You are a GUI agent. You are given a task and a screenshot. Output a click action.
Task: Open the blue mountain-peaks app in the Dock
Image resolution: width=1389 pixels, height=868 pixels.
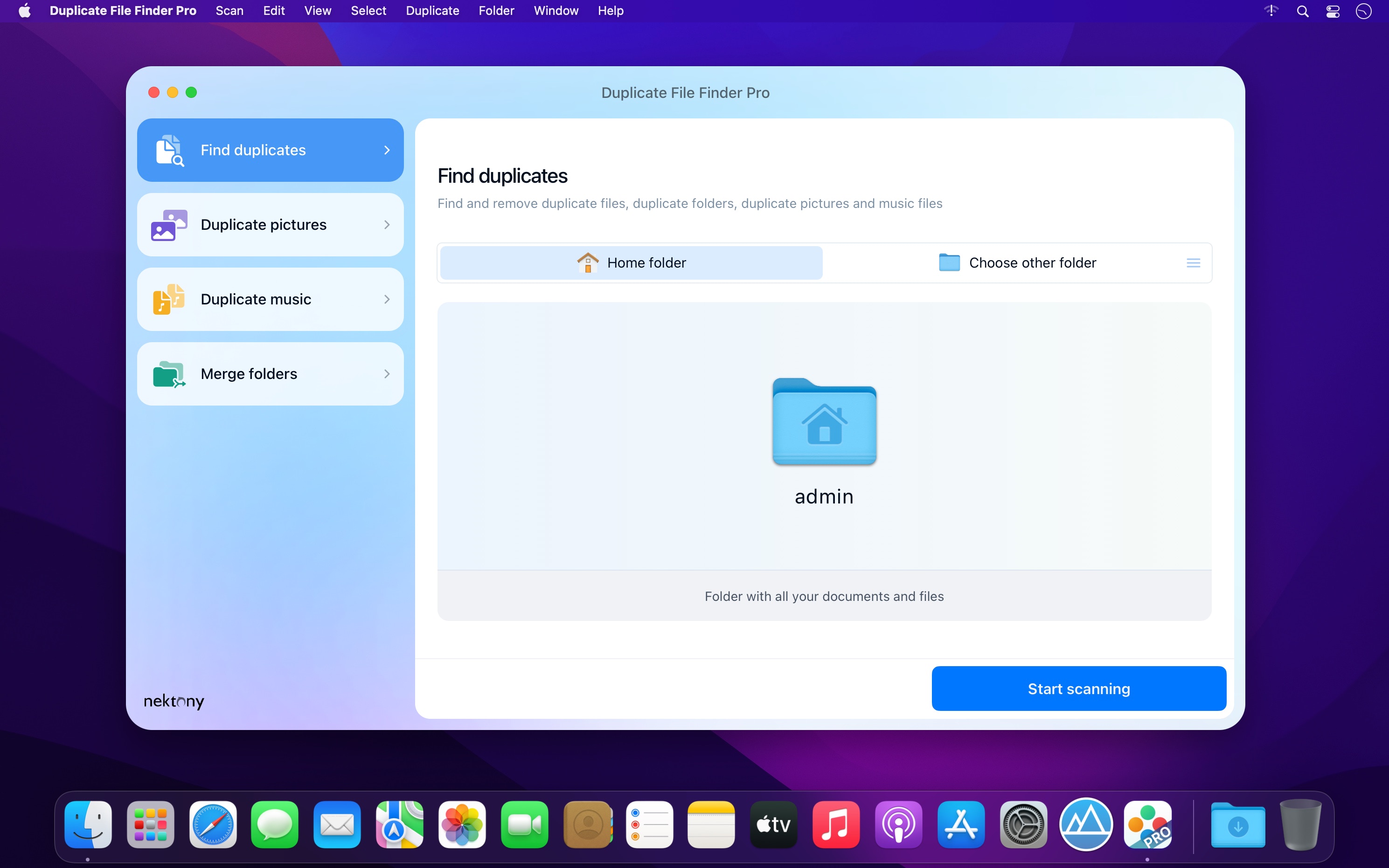click(1086, 824)
